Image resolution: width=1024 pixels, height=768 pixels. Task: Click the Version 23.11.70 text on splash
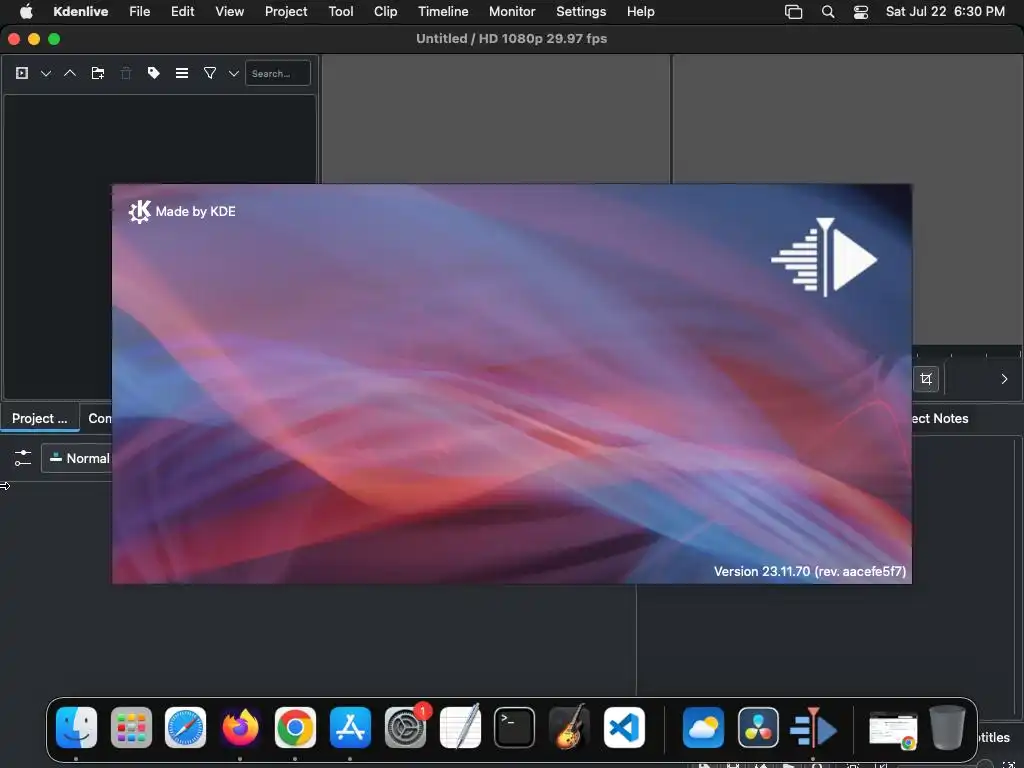pos(810,571)
